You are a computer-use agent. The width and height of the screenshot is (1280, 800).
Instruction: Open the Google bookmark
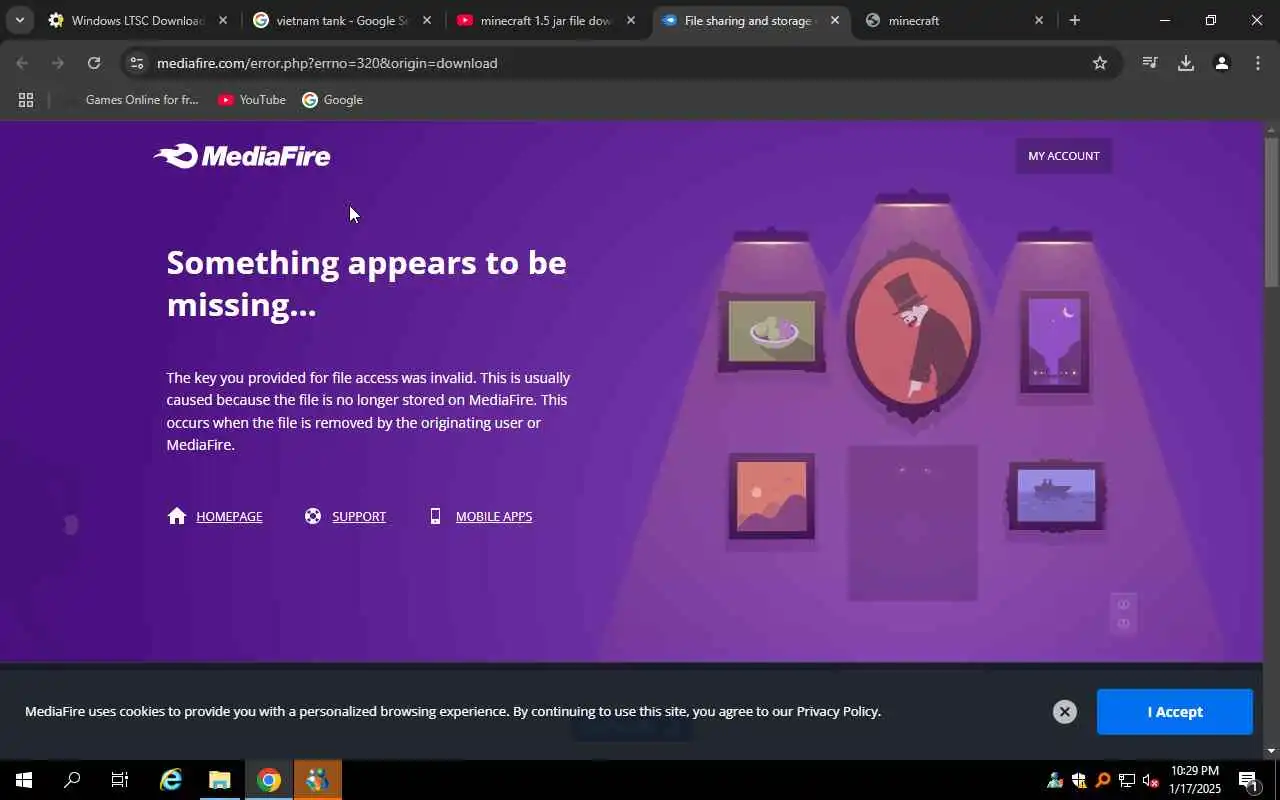332,100
